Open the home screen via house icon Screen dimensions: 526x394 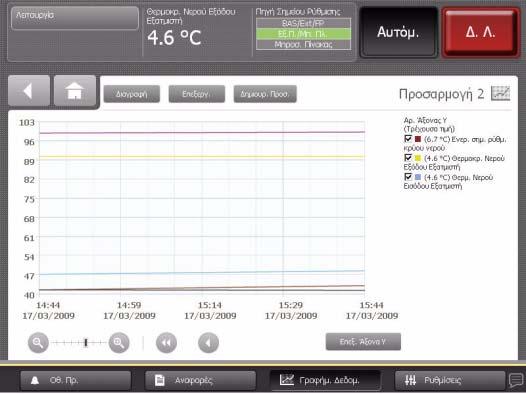[74, 91]
